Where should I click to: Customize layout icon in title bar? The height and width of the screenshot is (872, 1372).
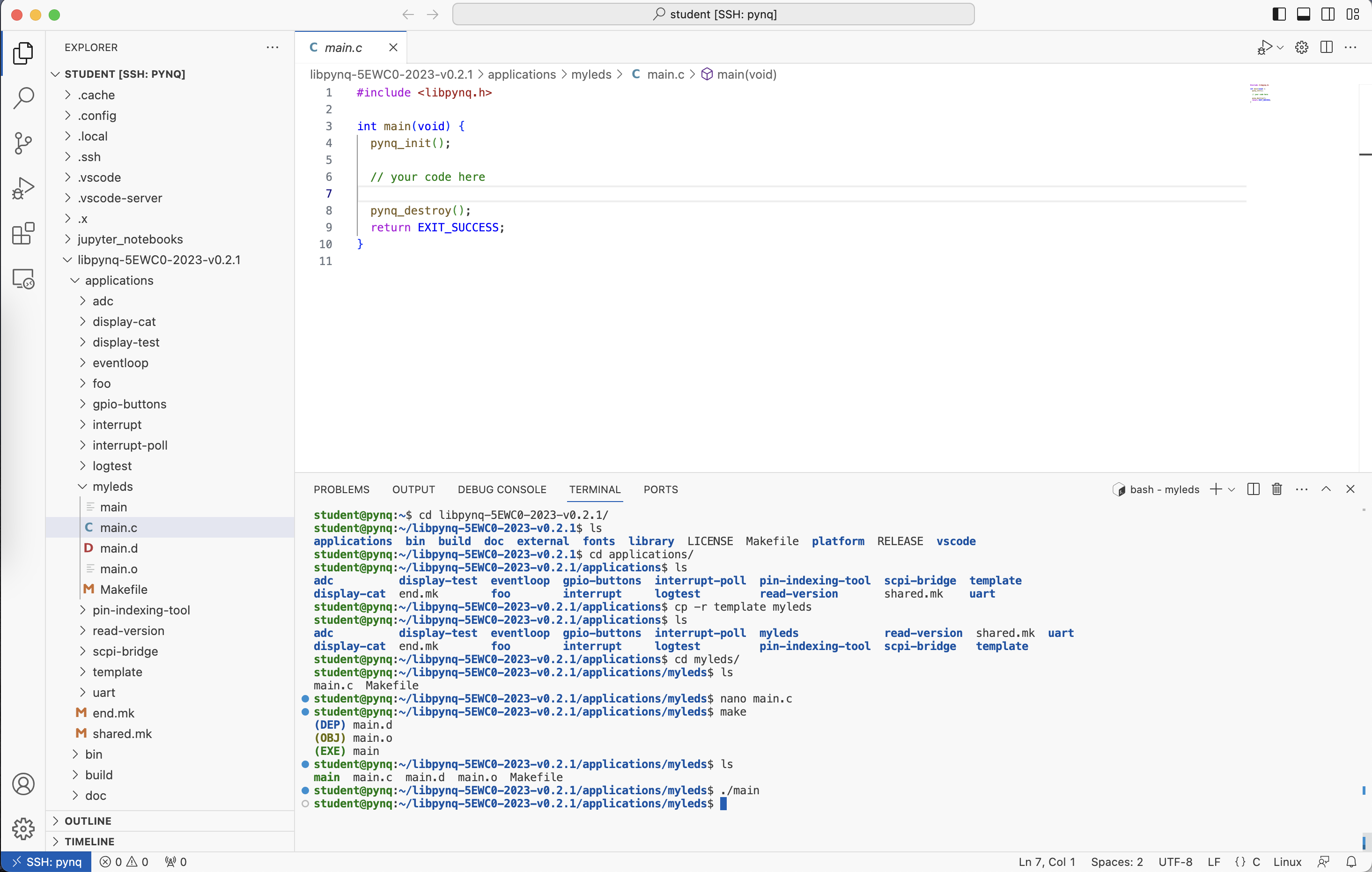(x=1353, y=14)
